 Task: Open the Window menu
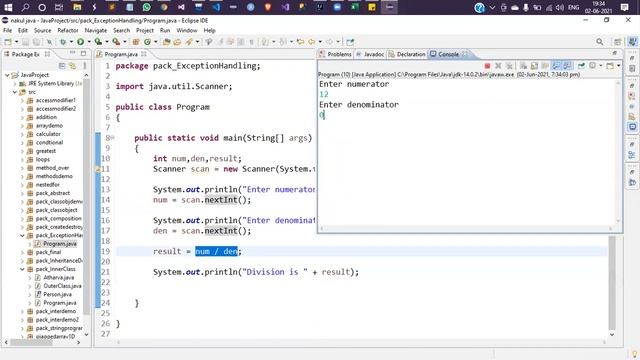tap(187, 31)
